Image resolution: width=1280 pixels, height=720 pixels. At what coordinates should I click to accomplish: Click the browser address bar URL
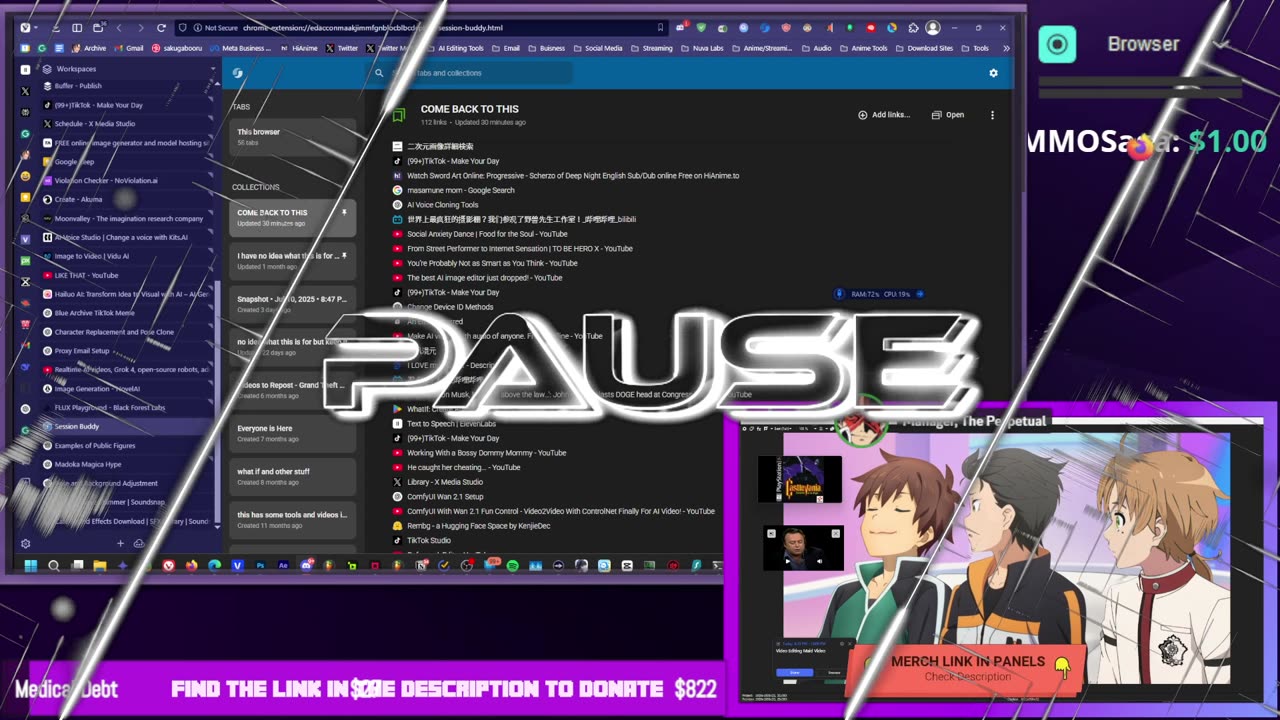(x=373, y=28)
